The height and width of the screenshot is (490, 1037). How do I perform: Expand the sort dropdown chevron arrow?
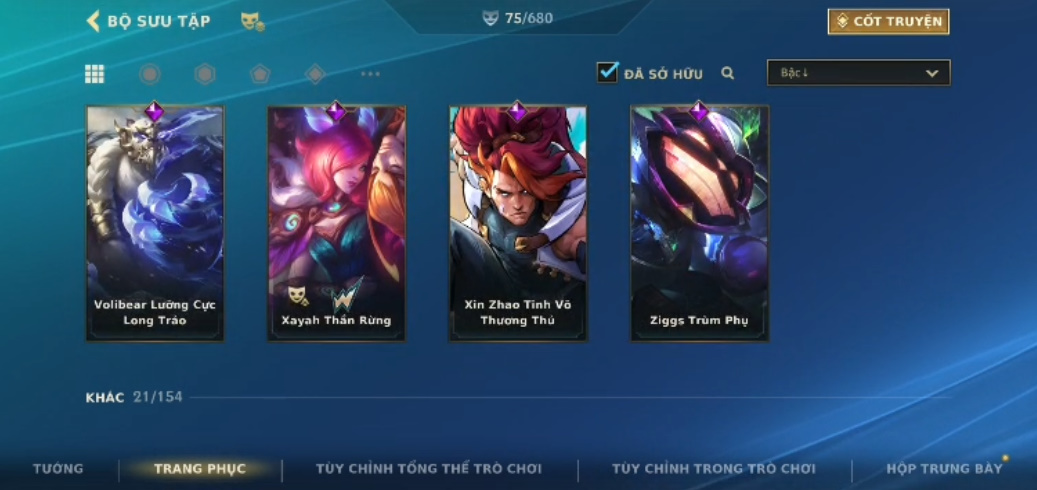(932, 73)
